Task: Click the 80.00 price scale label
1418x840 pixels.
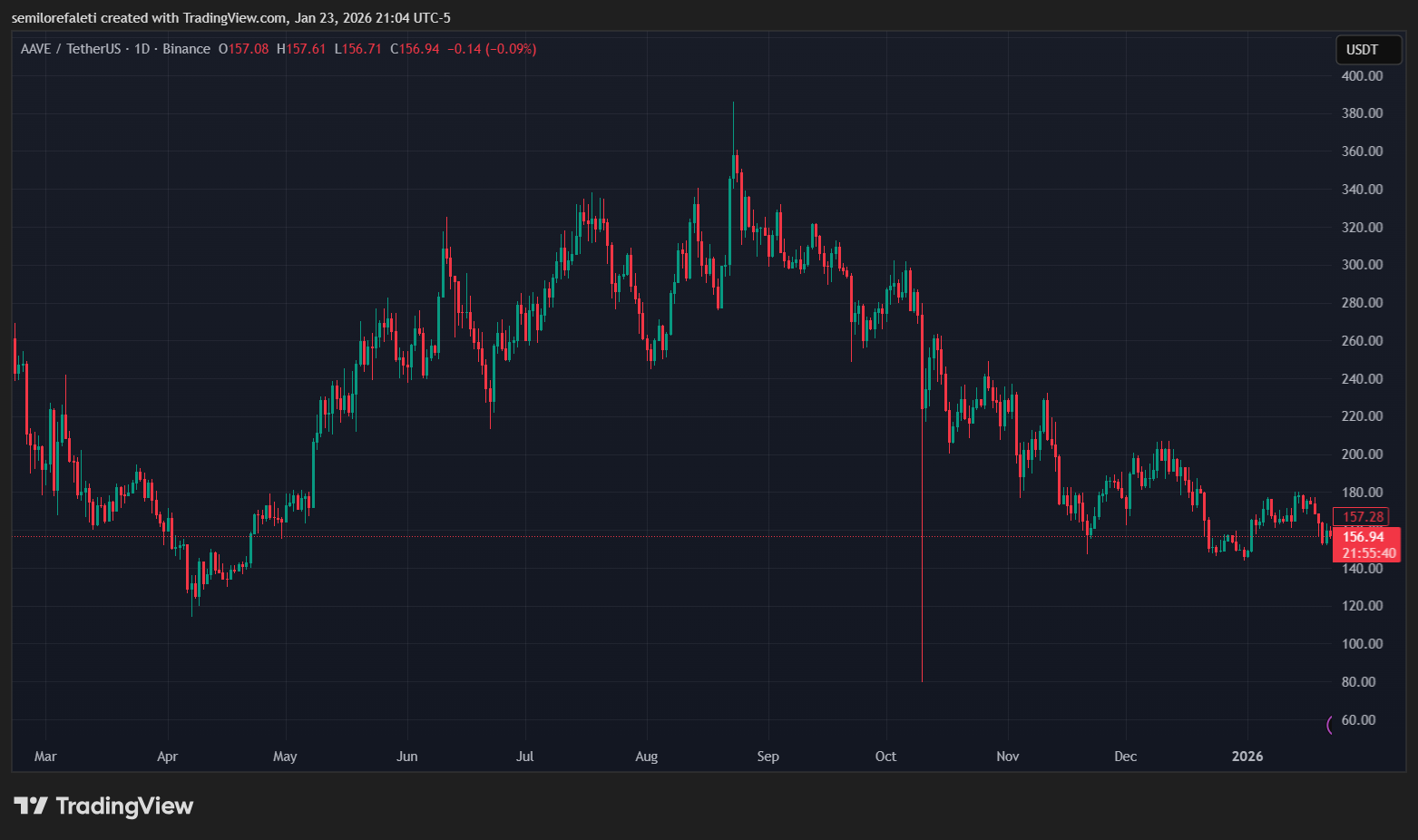Action: [x=1358, y=682]
